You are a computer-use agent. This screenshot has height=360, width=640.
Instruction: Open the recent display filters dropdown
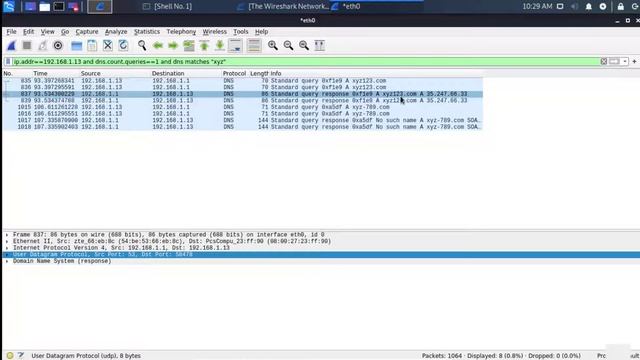coord(625,62)
